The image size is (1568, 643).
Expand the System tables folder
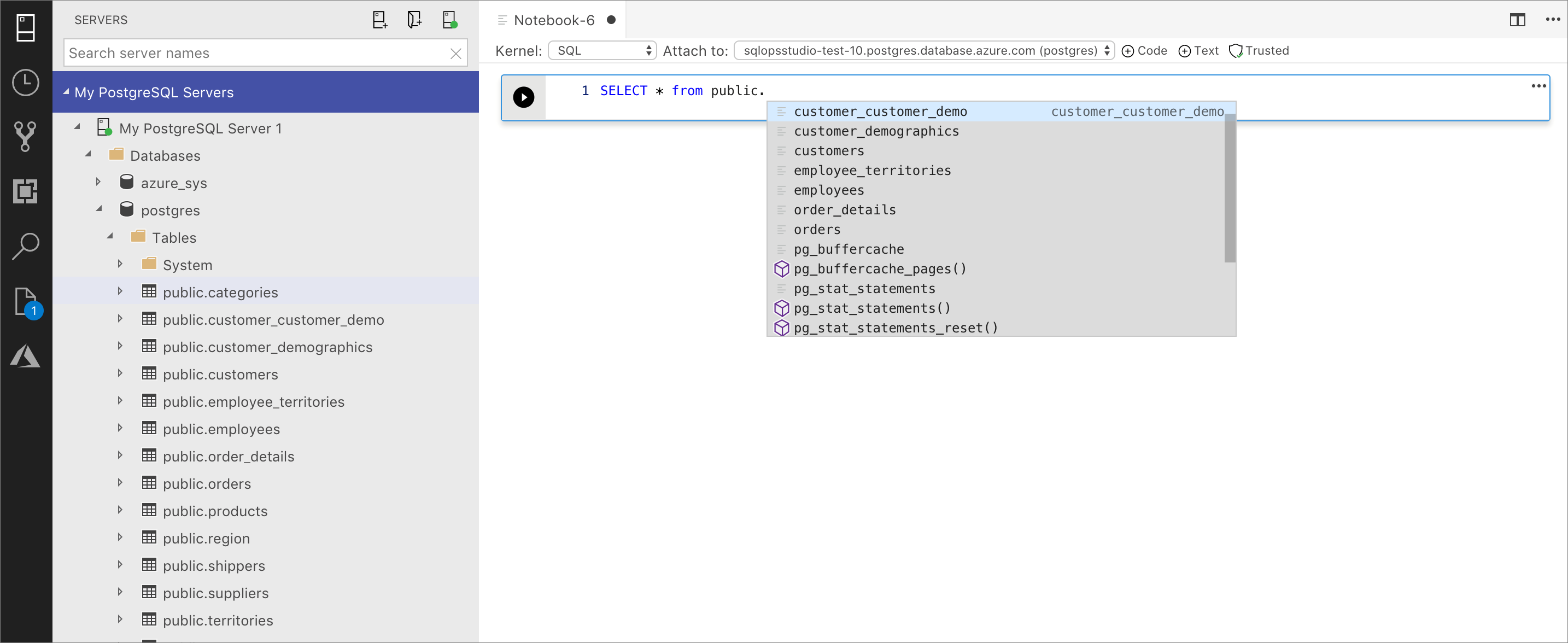coord(120,264)
